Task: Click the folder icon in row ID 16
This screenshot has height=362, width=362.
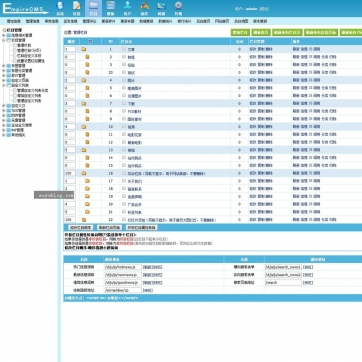Action: click(84, 173)
